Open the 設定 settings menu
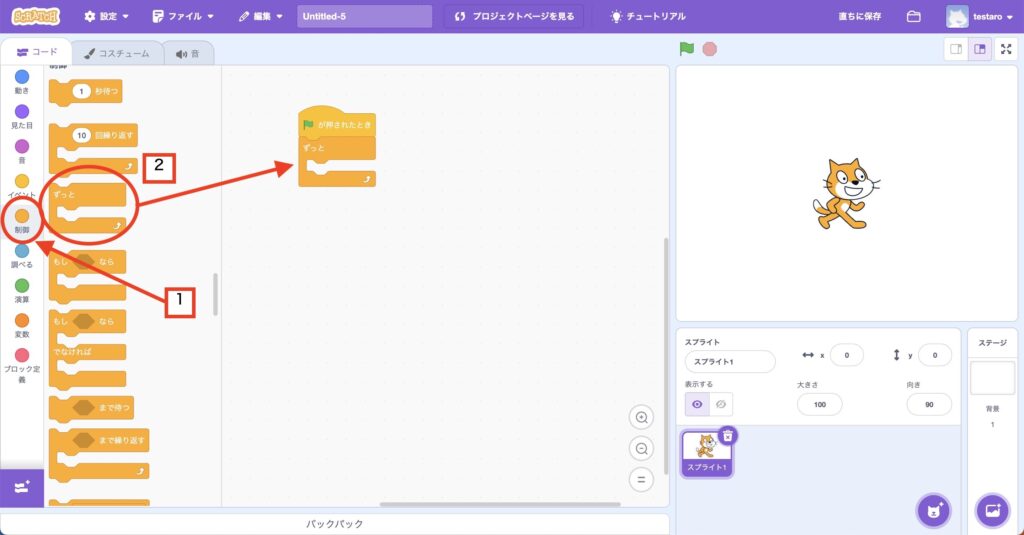 point(106,16)
